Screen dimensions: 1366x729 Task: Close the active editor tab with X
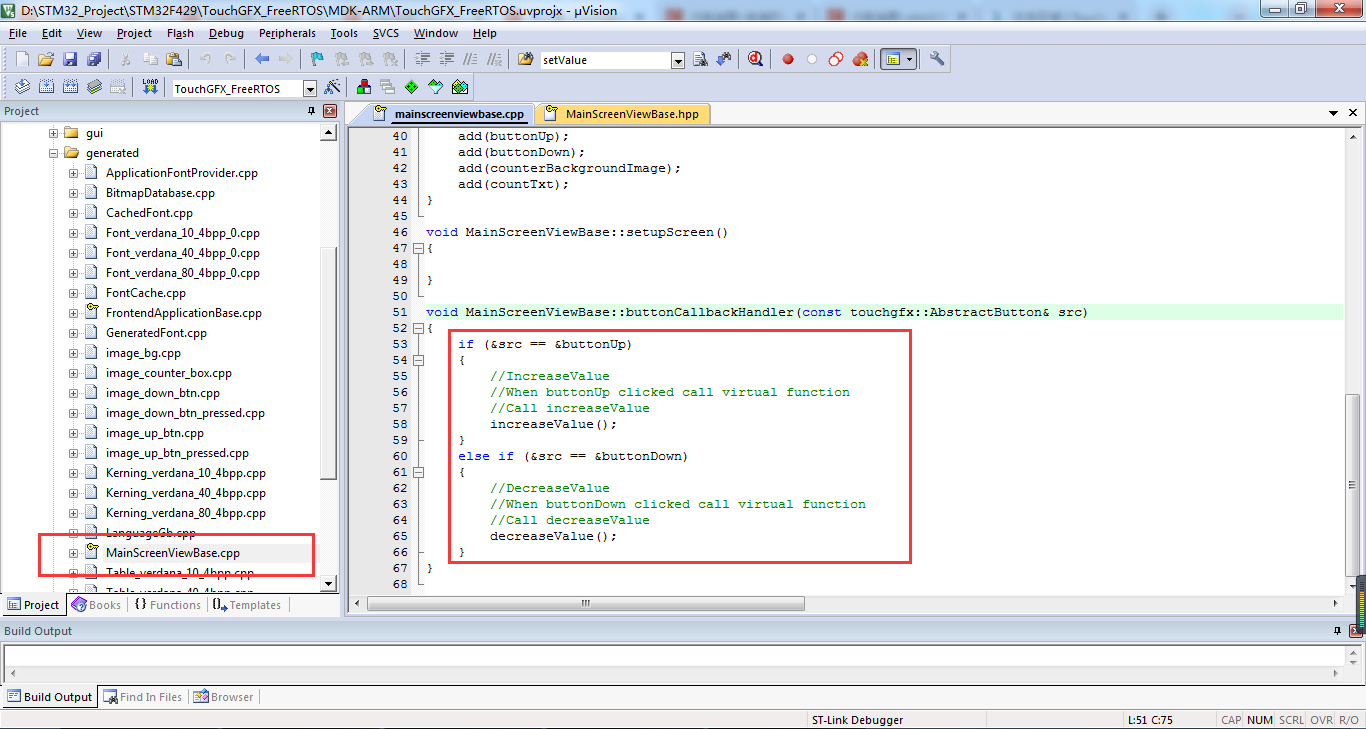1354,113
